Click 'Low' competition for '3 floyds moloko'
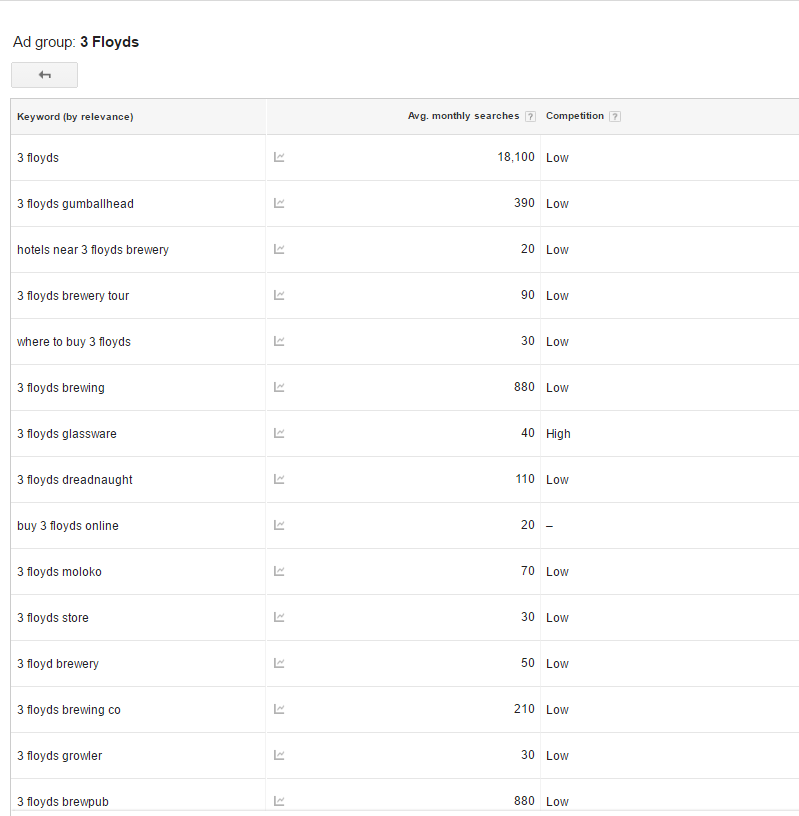 tap(557, 571)
